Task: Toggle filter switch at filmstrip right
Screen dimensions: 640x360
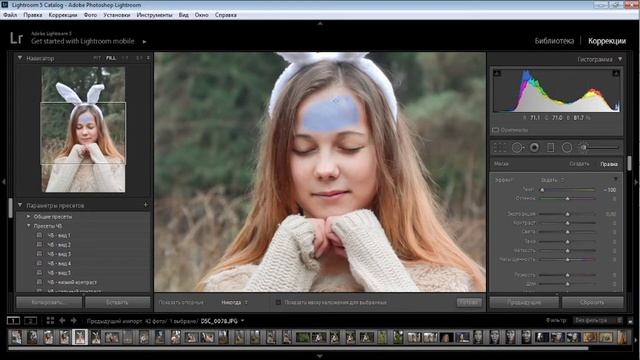Action: point(630,321)
